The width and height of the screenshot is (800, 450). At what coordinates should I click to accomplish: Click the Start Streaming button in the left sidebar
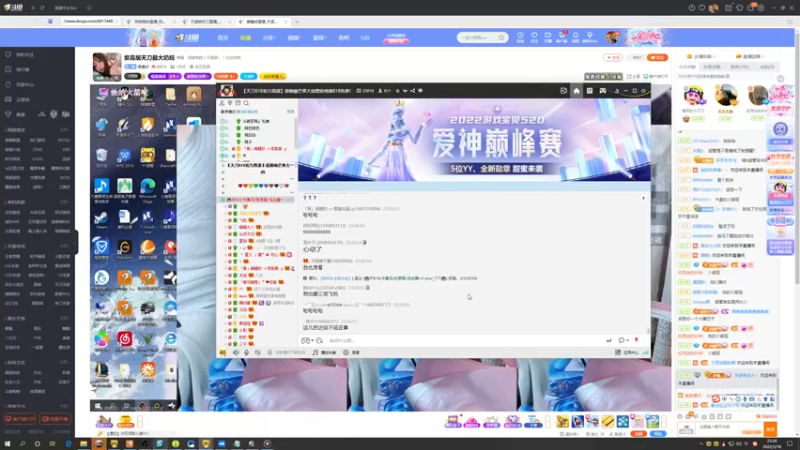point(55,419)
